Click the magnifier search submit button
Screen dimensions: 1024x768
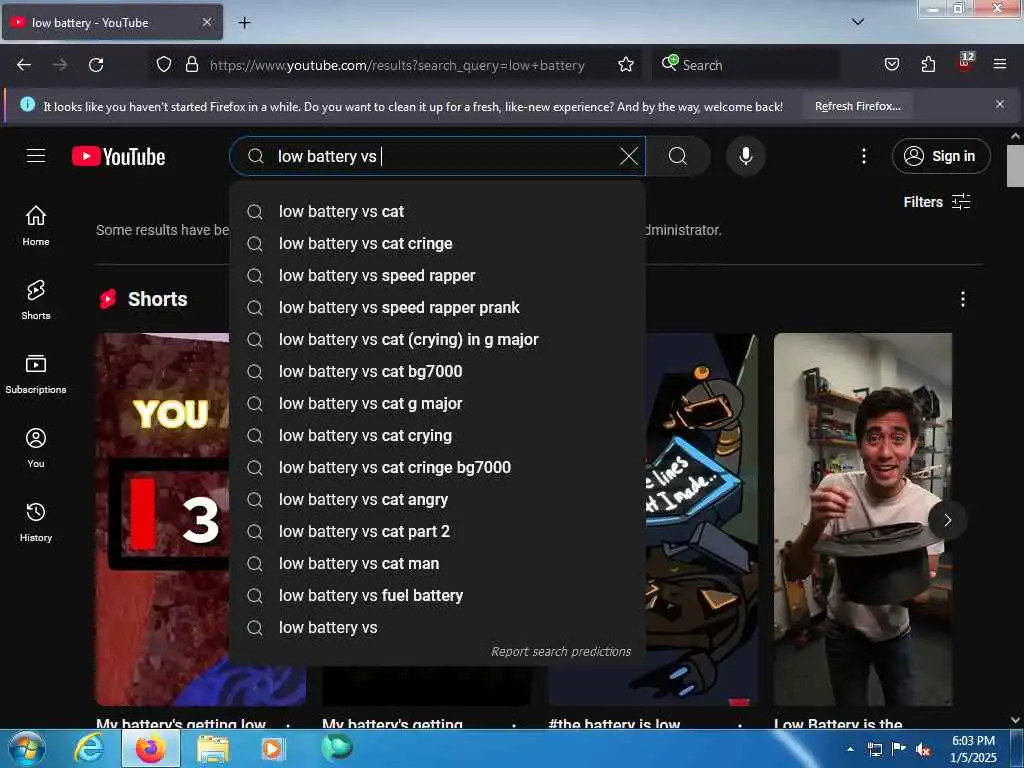(678, 156)
